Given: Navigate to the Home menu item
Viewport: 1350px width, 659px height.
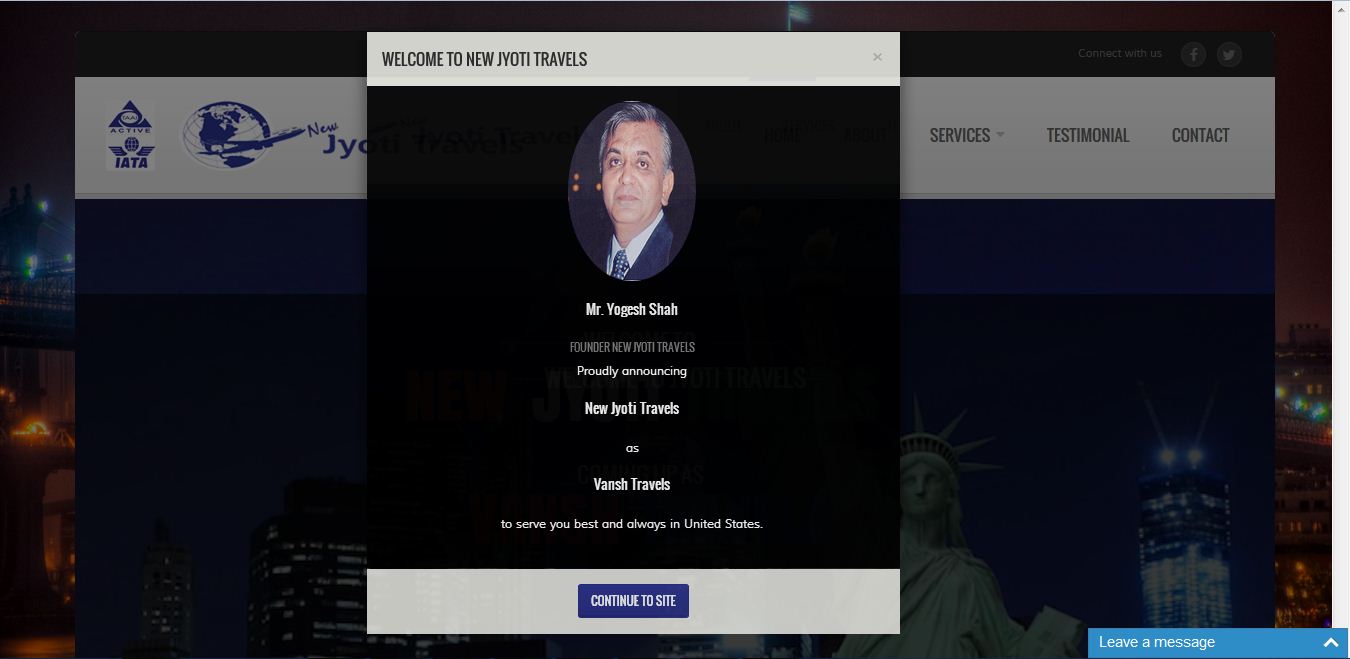Looking at the screenshot, I should coord(781,135).
